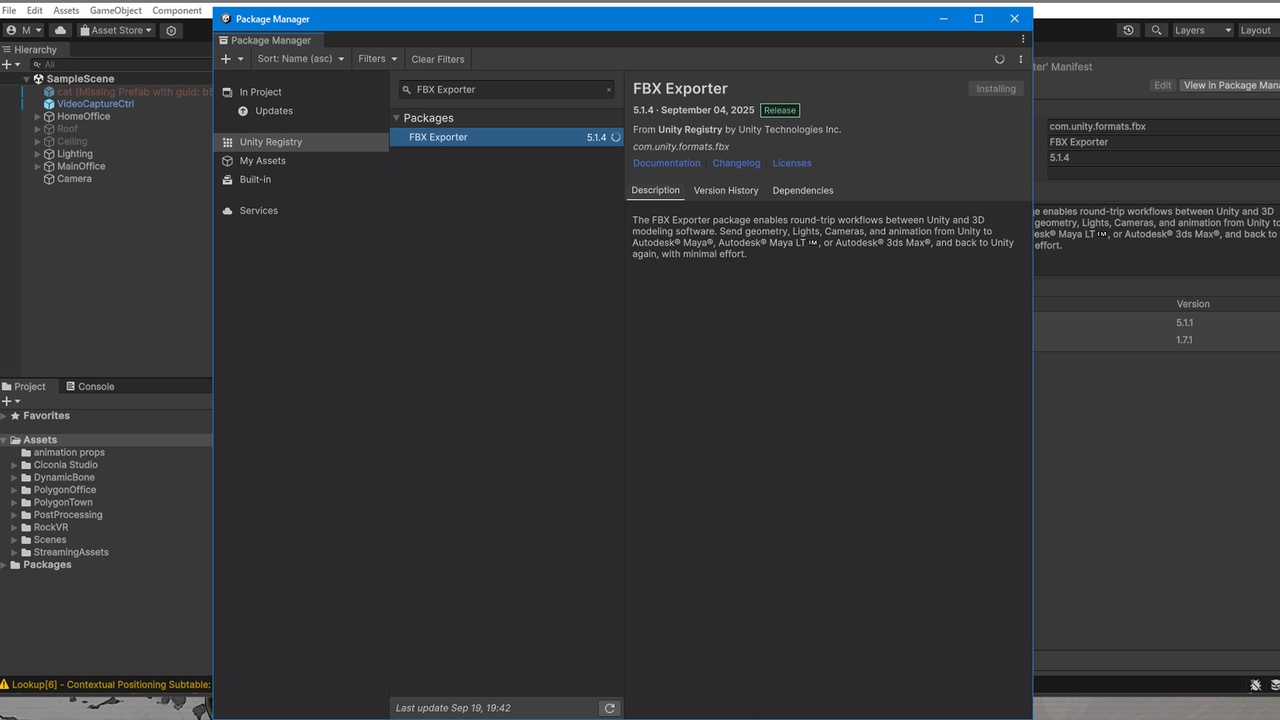Click the DynamicBone folder icon

[26, 478]
